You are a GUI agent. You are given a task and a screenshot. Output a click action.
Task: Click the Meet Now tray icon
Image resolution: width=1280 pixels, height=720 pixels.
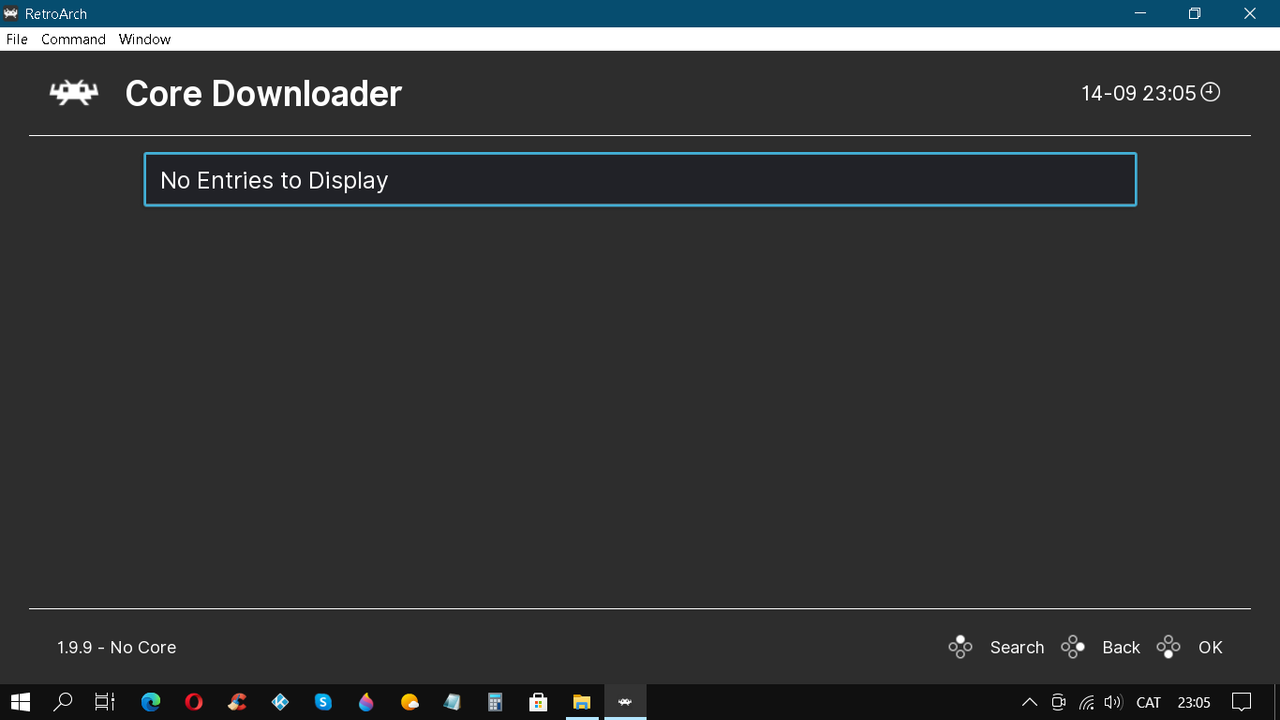click(x=1058, y=702)
